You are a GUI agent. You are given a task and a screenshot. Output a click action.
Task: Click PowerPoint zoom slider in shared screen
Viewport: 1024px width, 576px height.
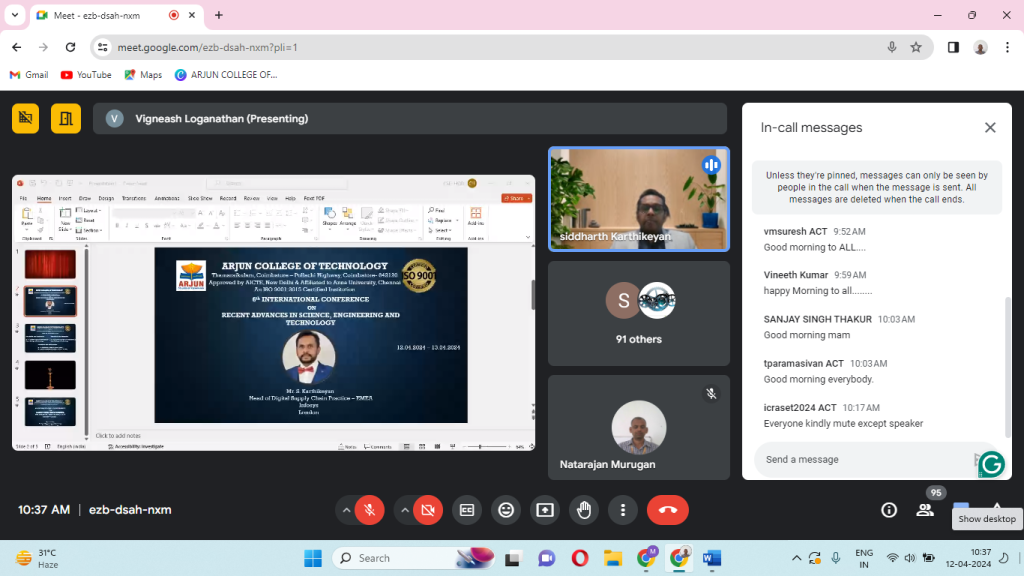[481, 447]
